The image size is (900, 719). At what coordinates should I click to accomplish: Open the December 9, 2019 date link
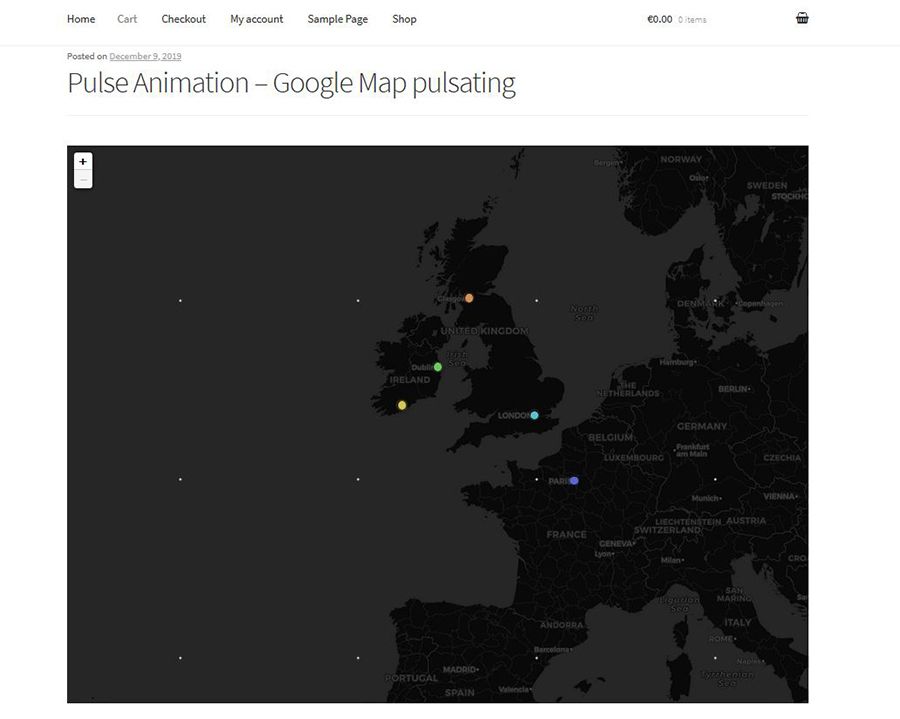click(145, 56)
